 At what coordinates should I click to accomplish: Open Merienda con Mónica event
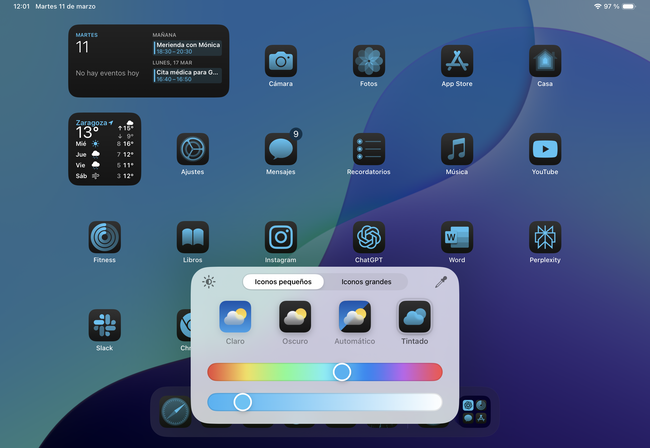click(188, 48)
